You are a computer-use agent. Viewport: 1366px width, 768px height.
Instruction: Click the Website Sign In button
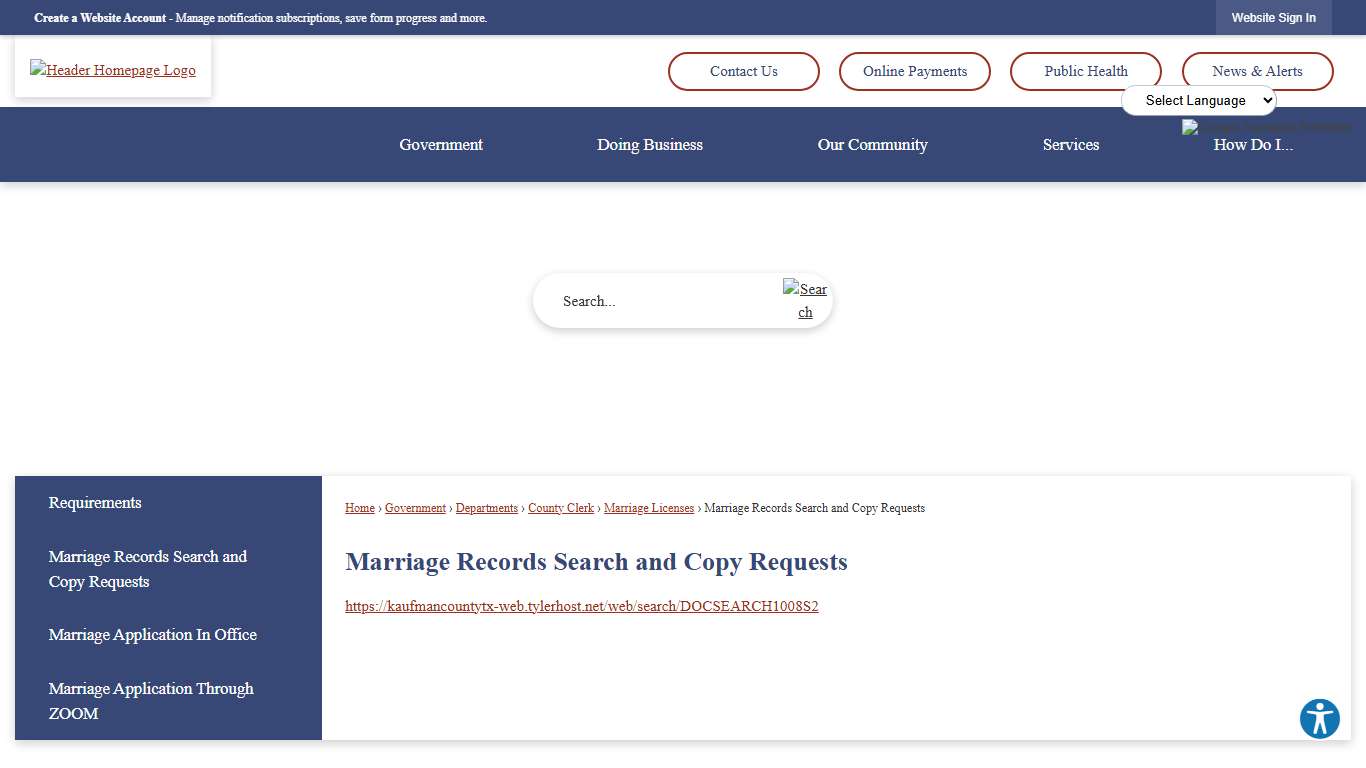[1273, 17]
